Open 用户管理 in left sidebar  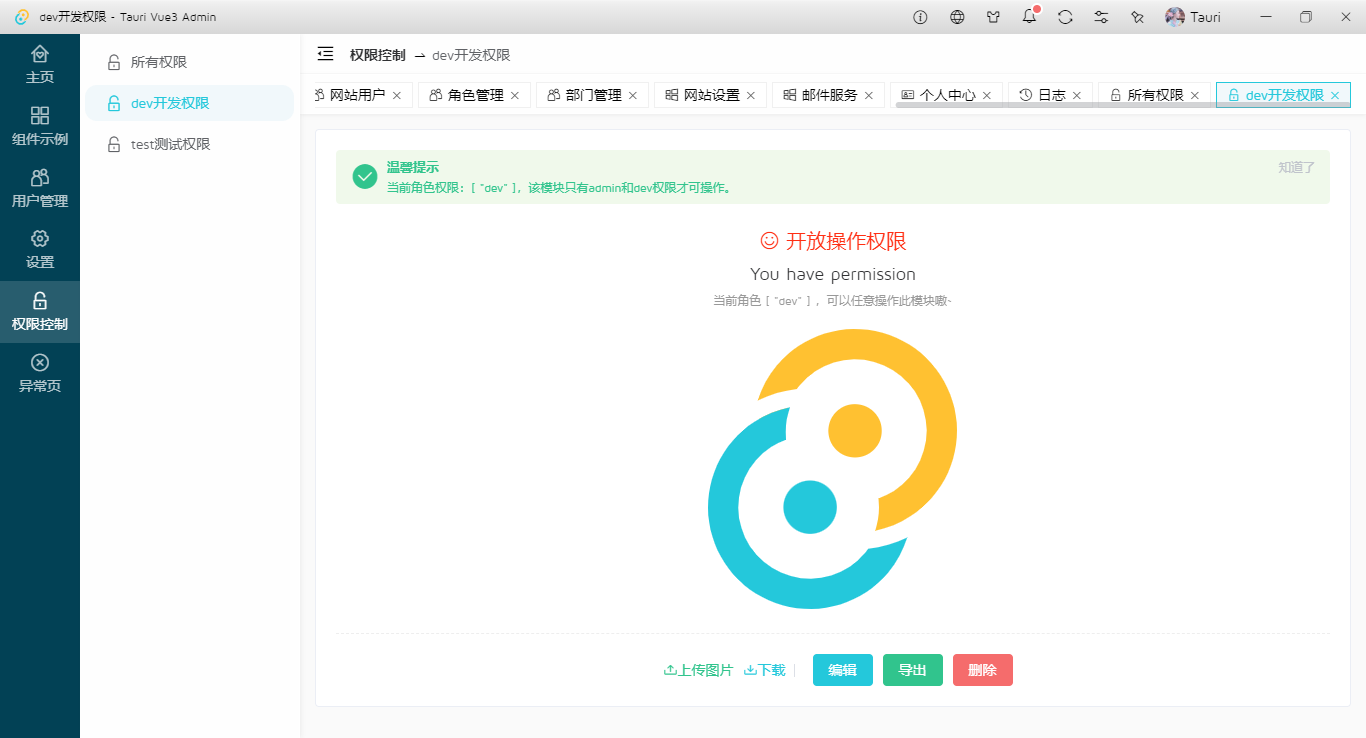40,188
